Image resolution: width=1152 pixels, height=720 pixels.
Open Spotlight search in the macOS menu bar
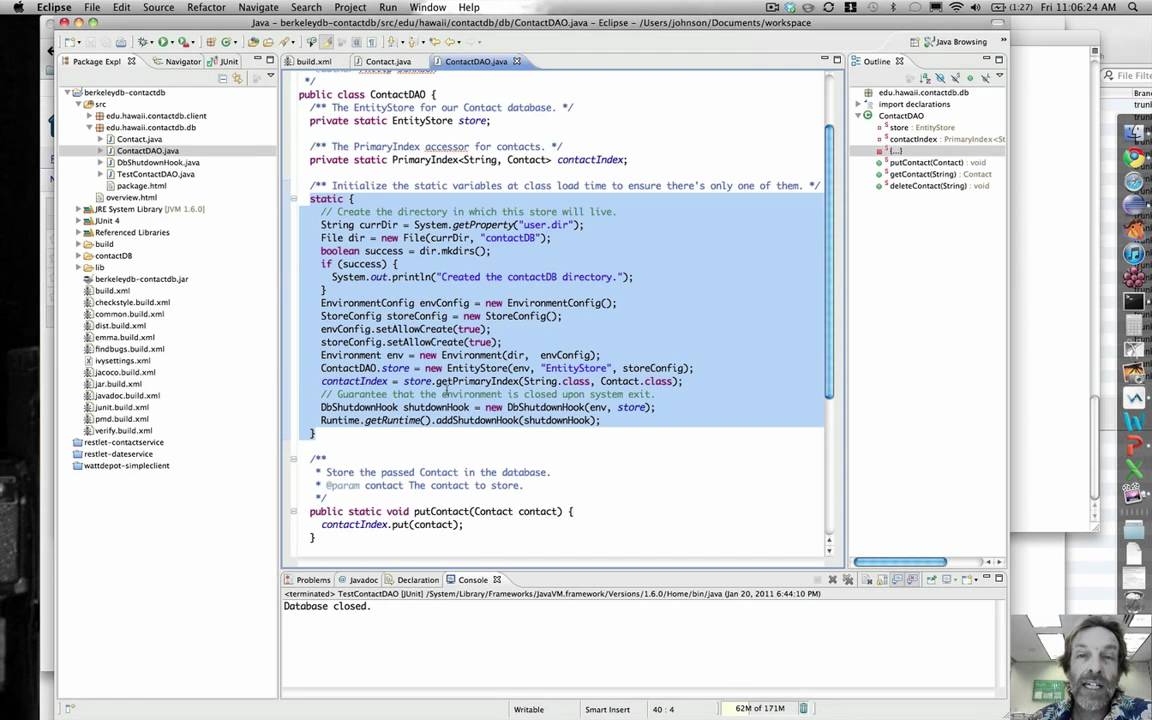[x=1134, y=7]
